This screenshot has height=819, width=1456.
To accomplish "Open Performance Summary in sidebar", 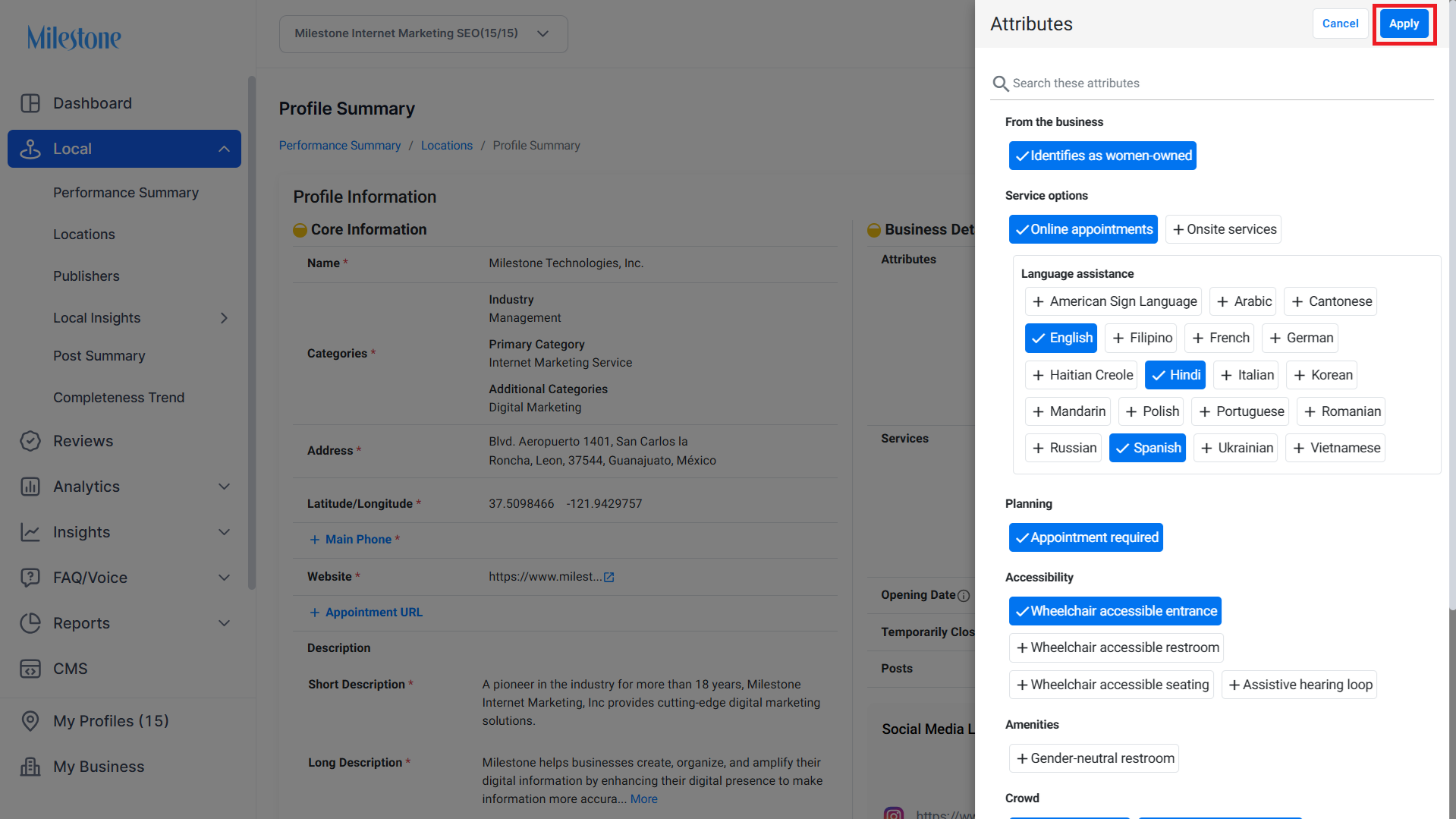I will click(x=126, y=193).
